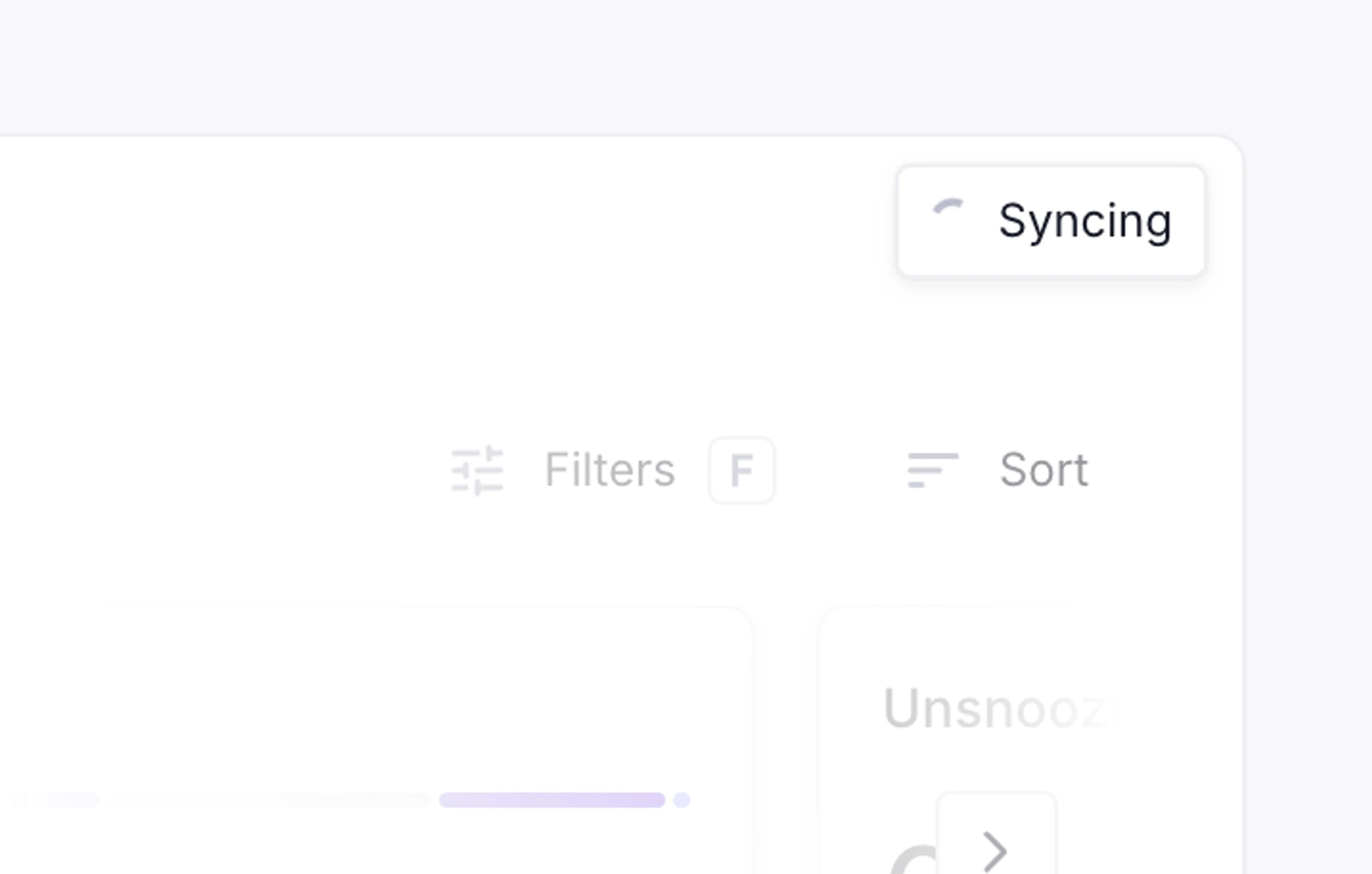This screenshot has height=874, width=1372.
Task: Click the small lavender dot after purple bar
Action: pos(681,800)
